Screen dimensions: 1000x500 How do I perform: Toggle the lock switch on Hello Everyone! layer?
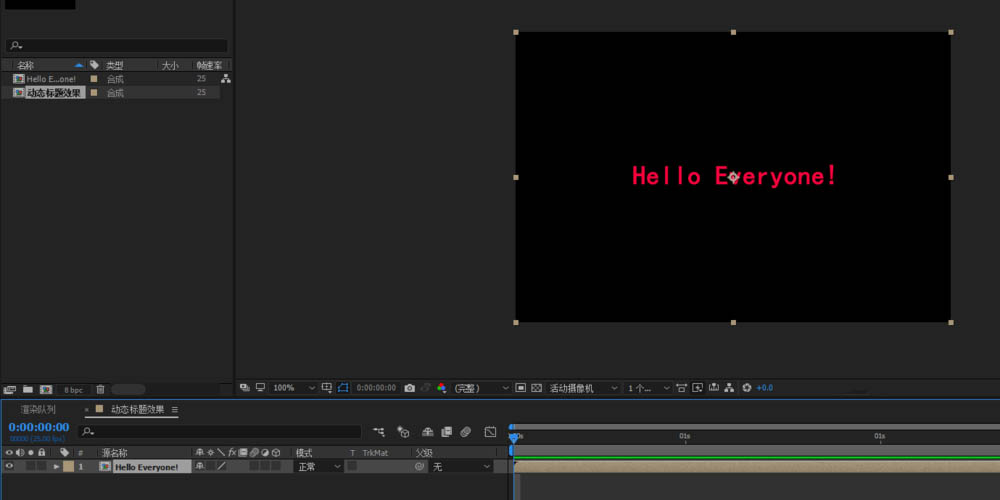tap(41, 467)
